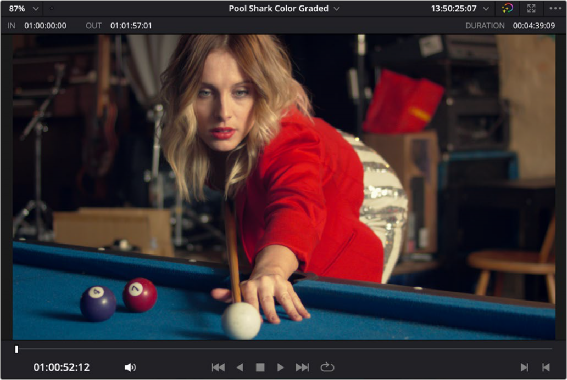This screenshot has height=380, width=567.
Task: Click the 01:00:52:12 current timecode field
Action: click(x=61, y=367)
